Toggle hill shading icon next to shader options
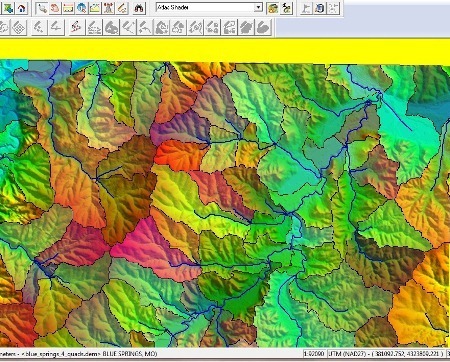This screenshot has width=450, height=362. [286, 8]
